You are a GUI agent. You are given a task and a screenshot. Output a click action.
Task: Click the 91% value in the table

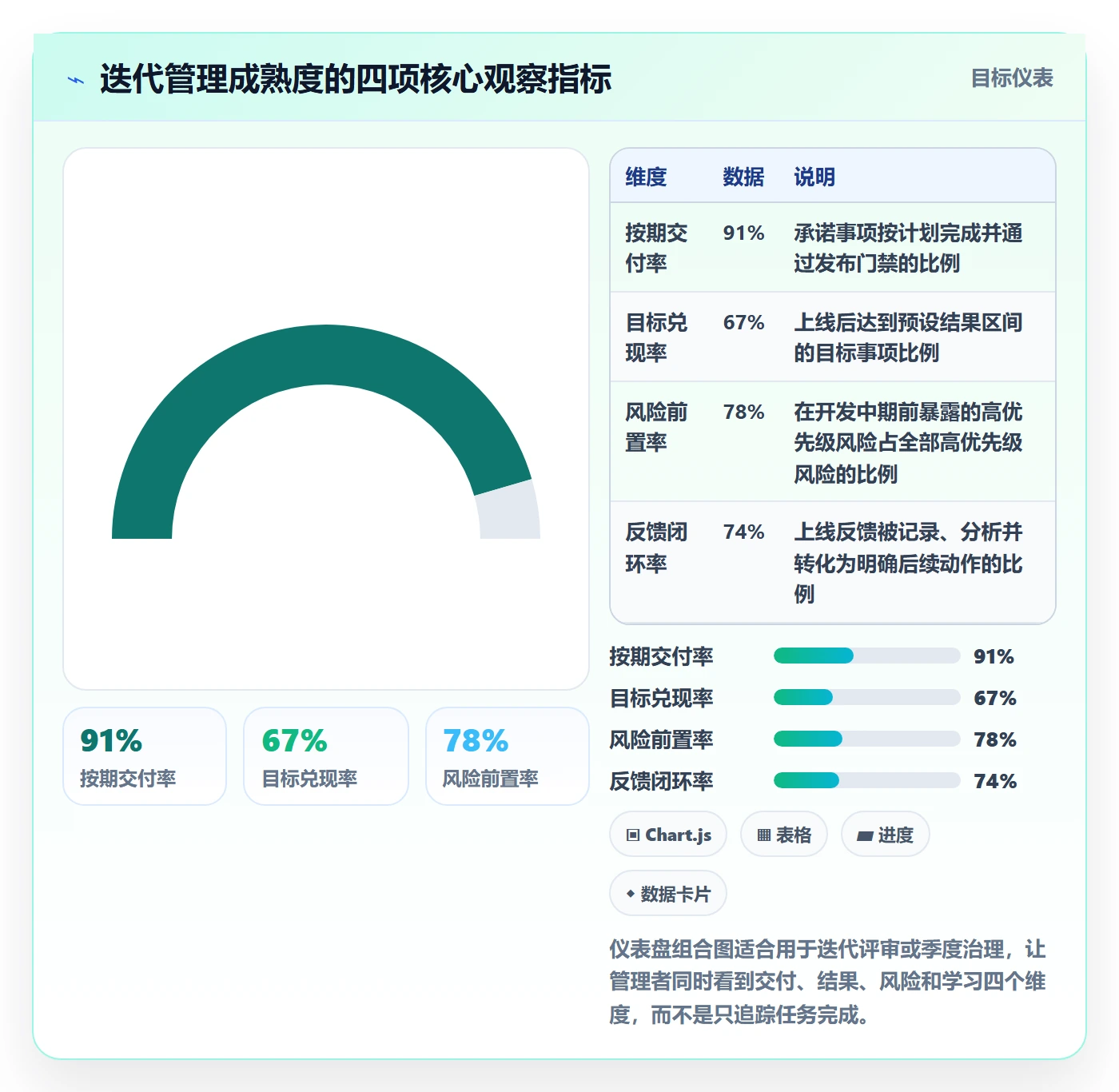click(743, 233)
